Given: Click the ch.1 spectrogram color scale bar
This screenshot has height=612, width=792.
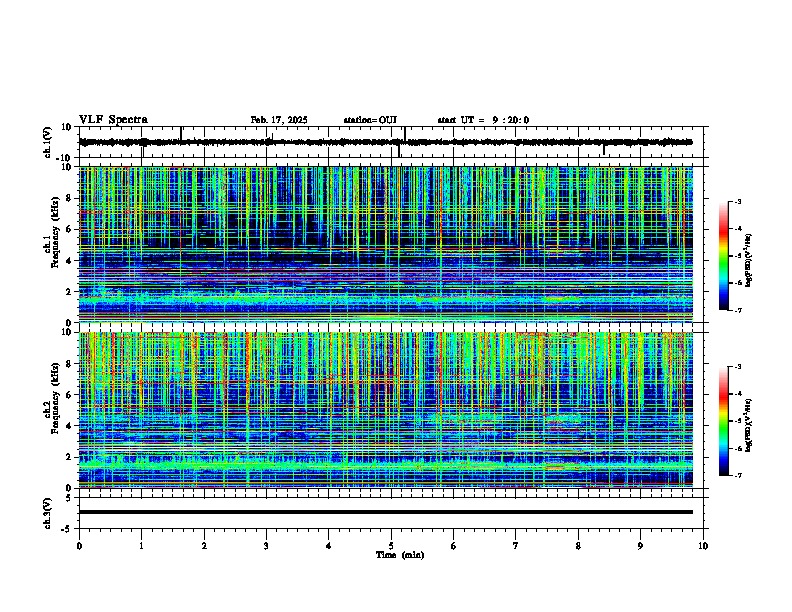Looking at the screenshot, I should click(724, 256).
